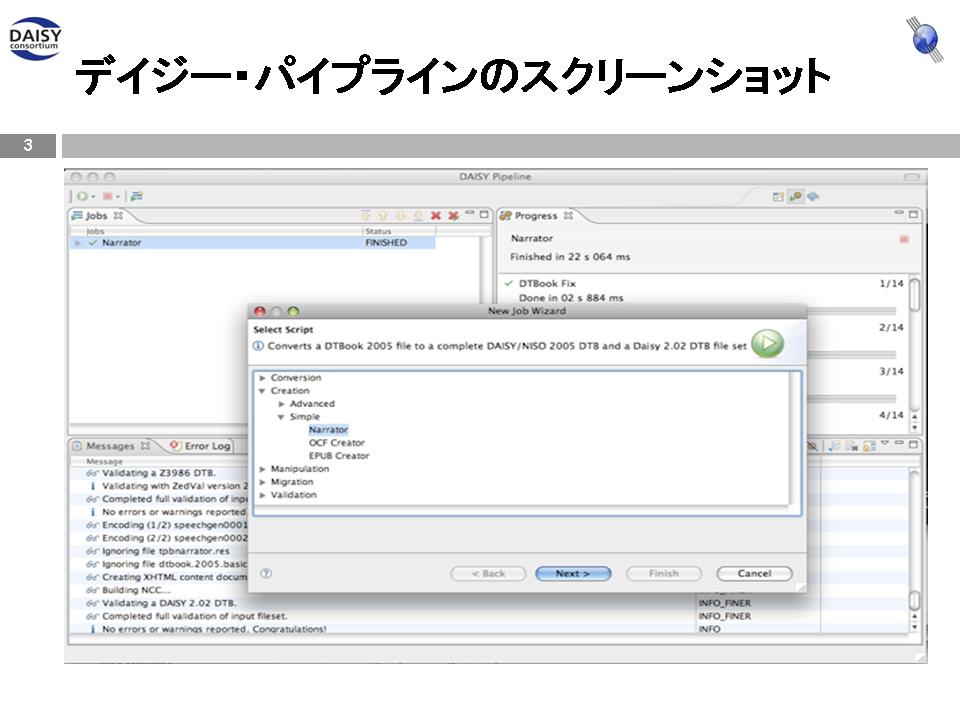Select the OCF Creator script
This screenshot has width=960, height=720.
point(337,443)
